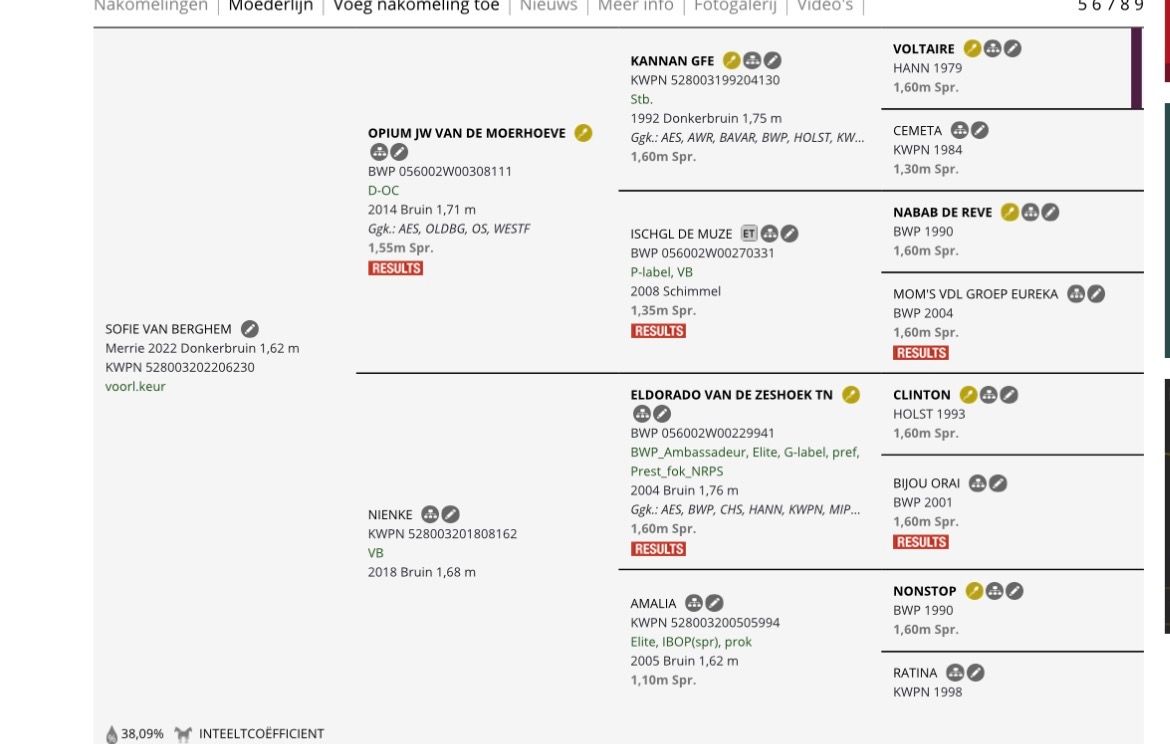Image resolution: width=1170 pixels, height=744 pixels.
Task: Click the yellow badge beside OPIUM JW VAN DE MOERHOEVE
Action: tap(583, 133)
